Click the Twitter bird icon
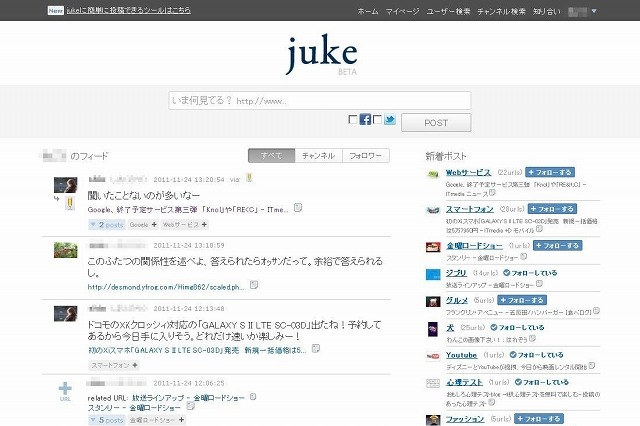Viewport: 640px width, 426px height. [390, 119]
